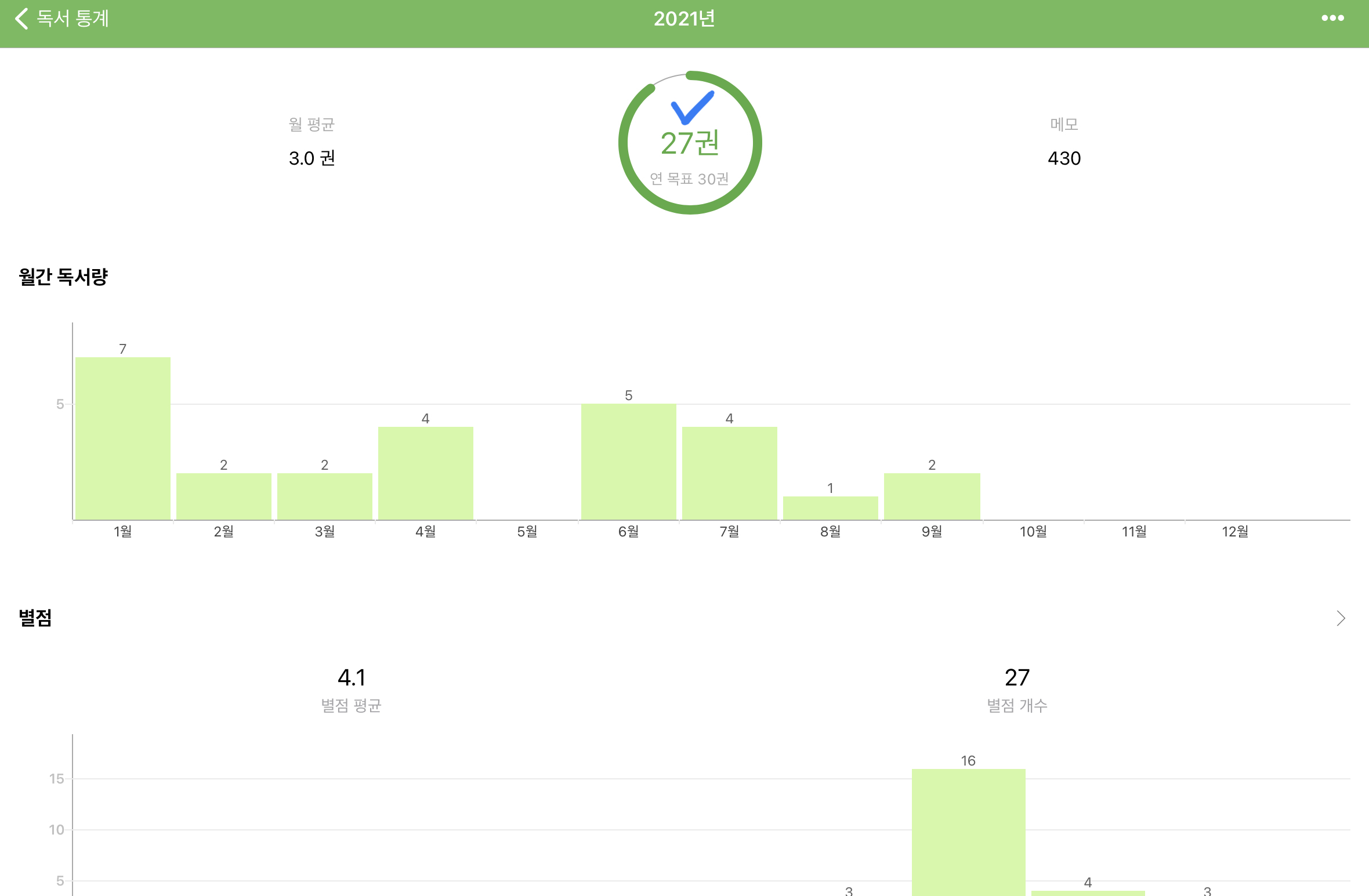Tap the 별점 개수 27 value
The image size is (1369, 896).
coord(1017,677)
